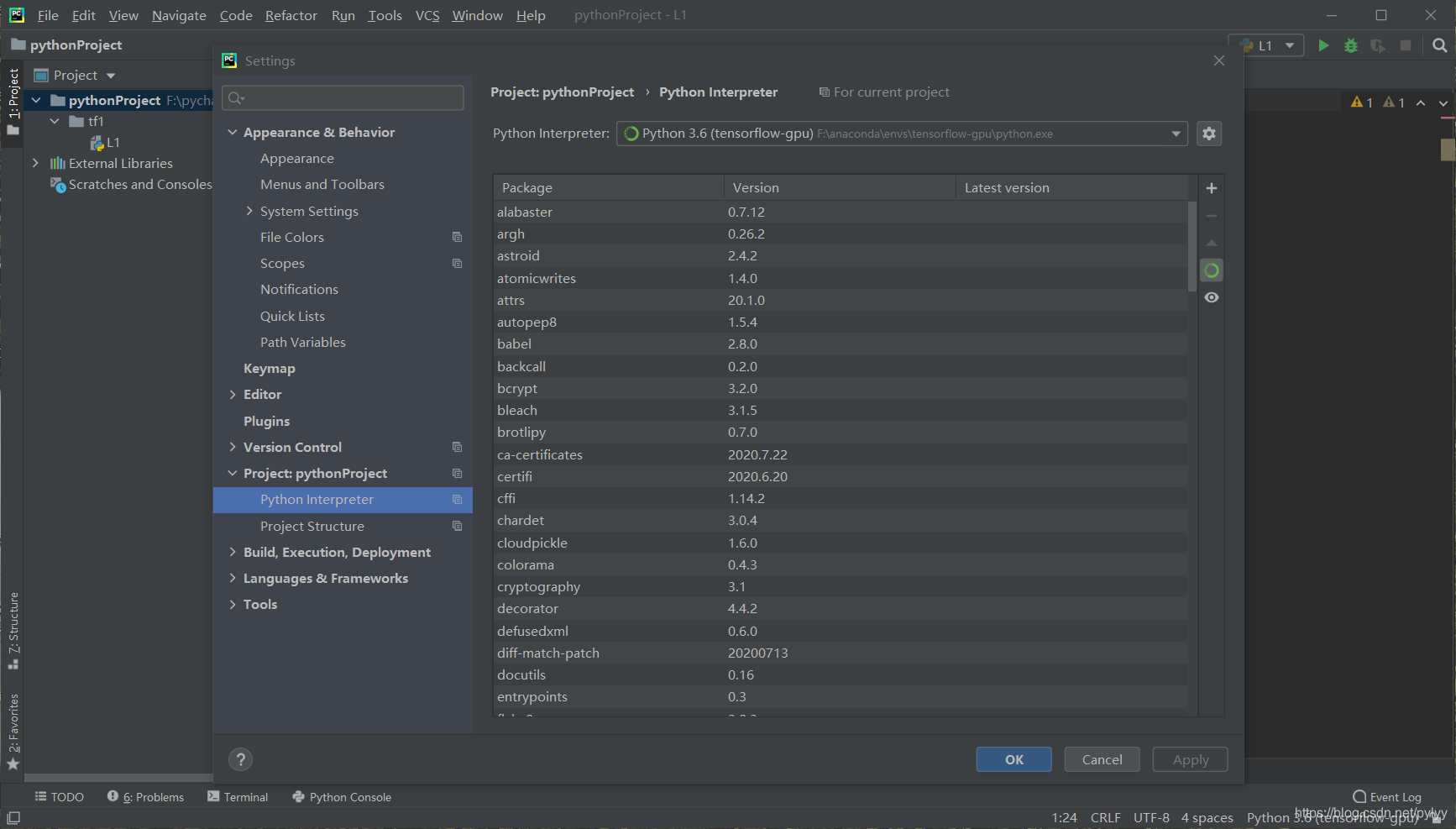Expand System Settings node
1456x829 pixels.
pos(249,211)
